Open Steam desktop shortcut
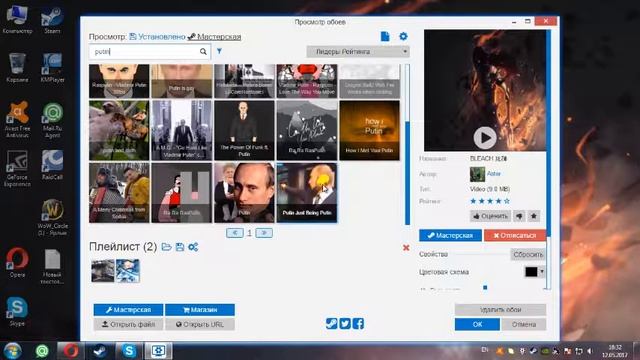The height and width of the screenshot is (360, 640). (x=52, y=20)
